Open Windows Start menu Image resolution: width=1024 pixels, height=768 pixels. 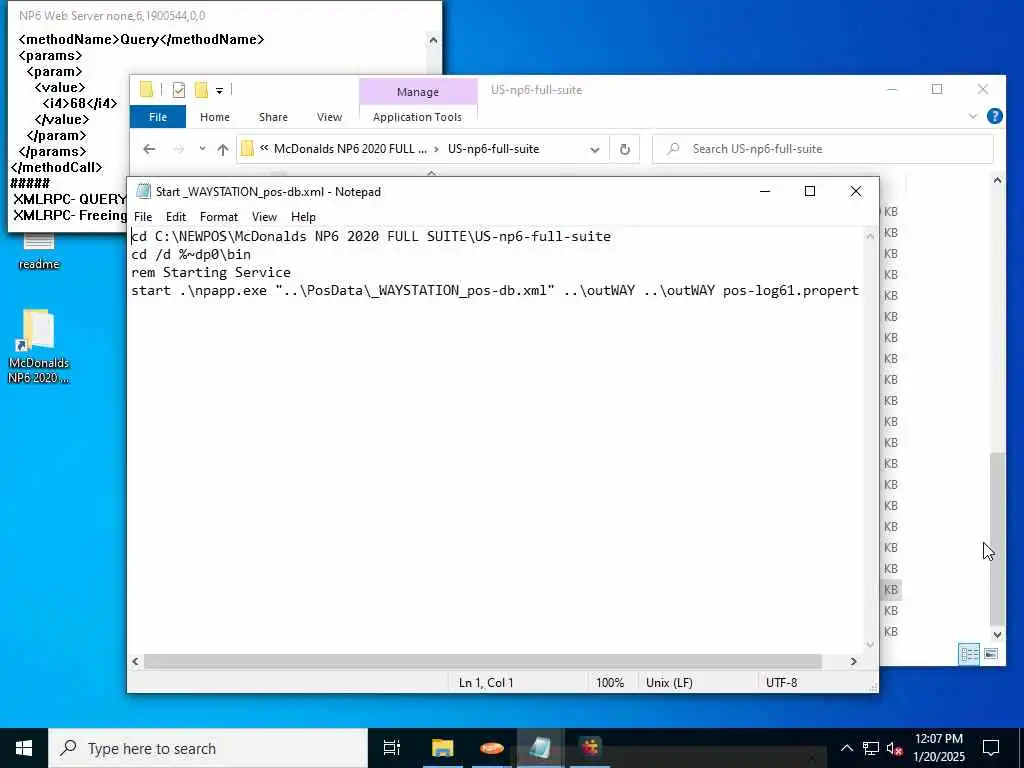[x=24, y=748]
